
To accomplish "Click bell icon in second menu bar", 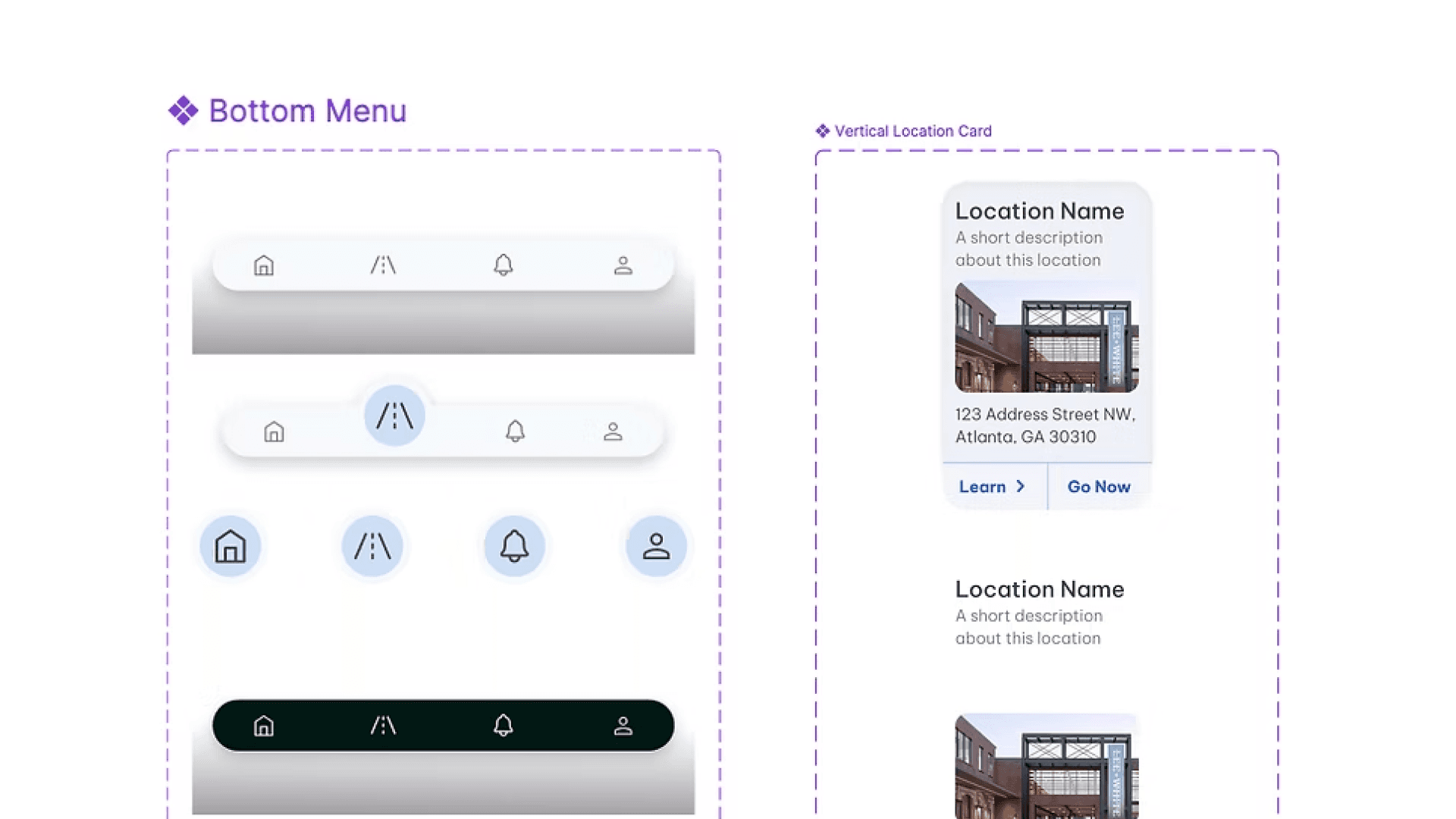I will pos(515,431).
